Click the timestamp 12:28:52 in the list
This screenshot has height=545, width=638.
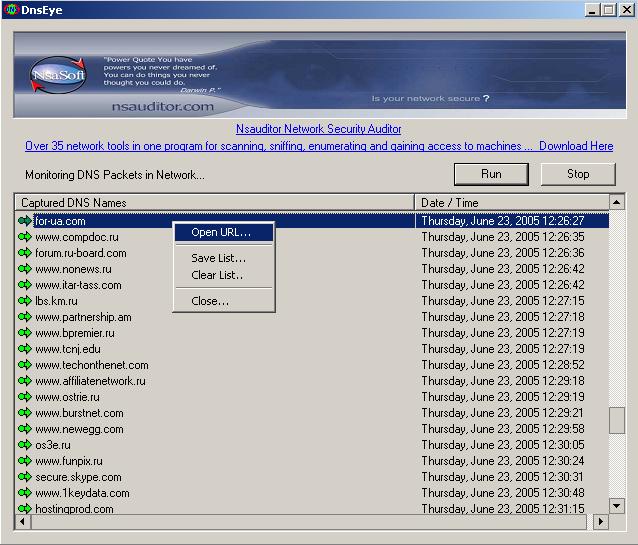(x=503, y=365)
